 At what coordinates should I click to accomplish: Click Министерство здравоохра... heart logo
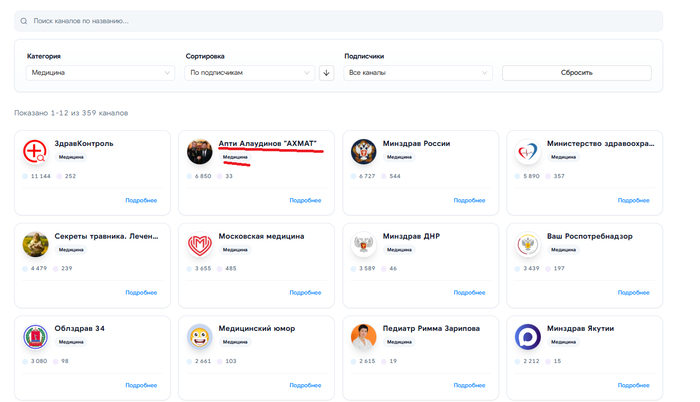528,151
